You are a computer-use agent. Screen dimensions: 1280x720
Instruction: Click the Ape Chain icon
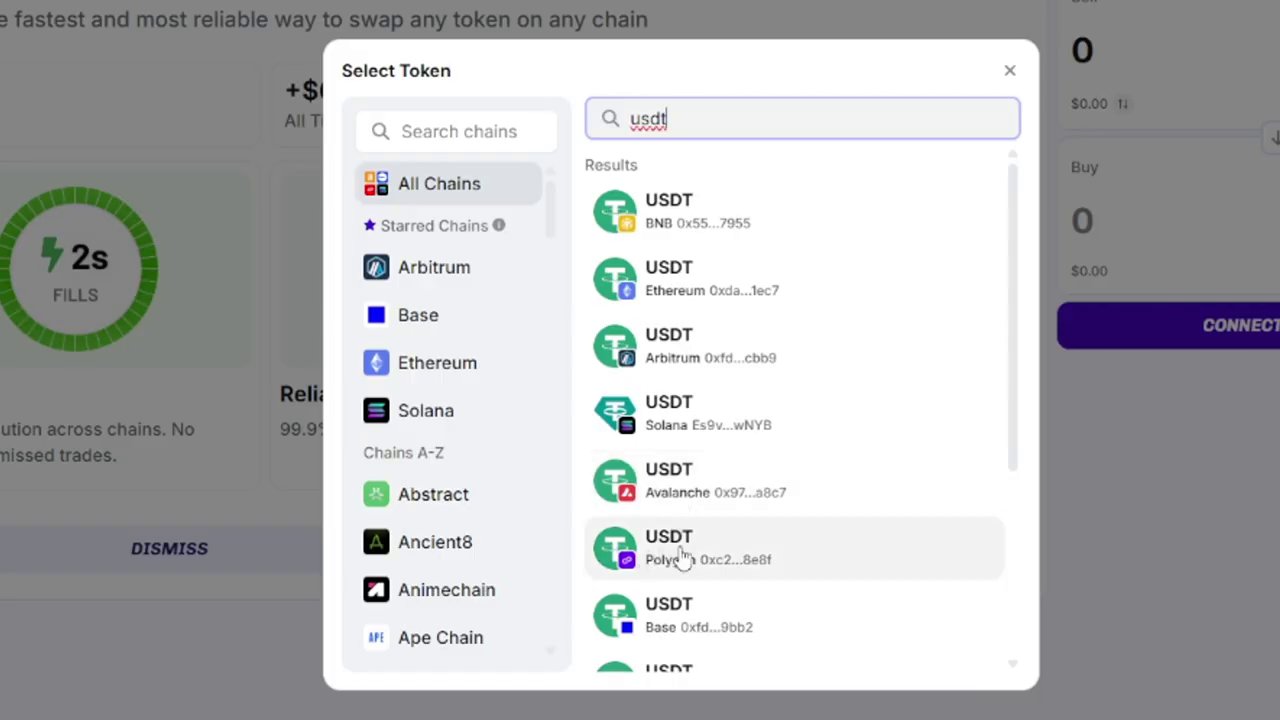[376, 638]
